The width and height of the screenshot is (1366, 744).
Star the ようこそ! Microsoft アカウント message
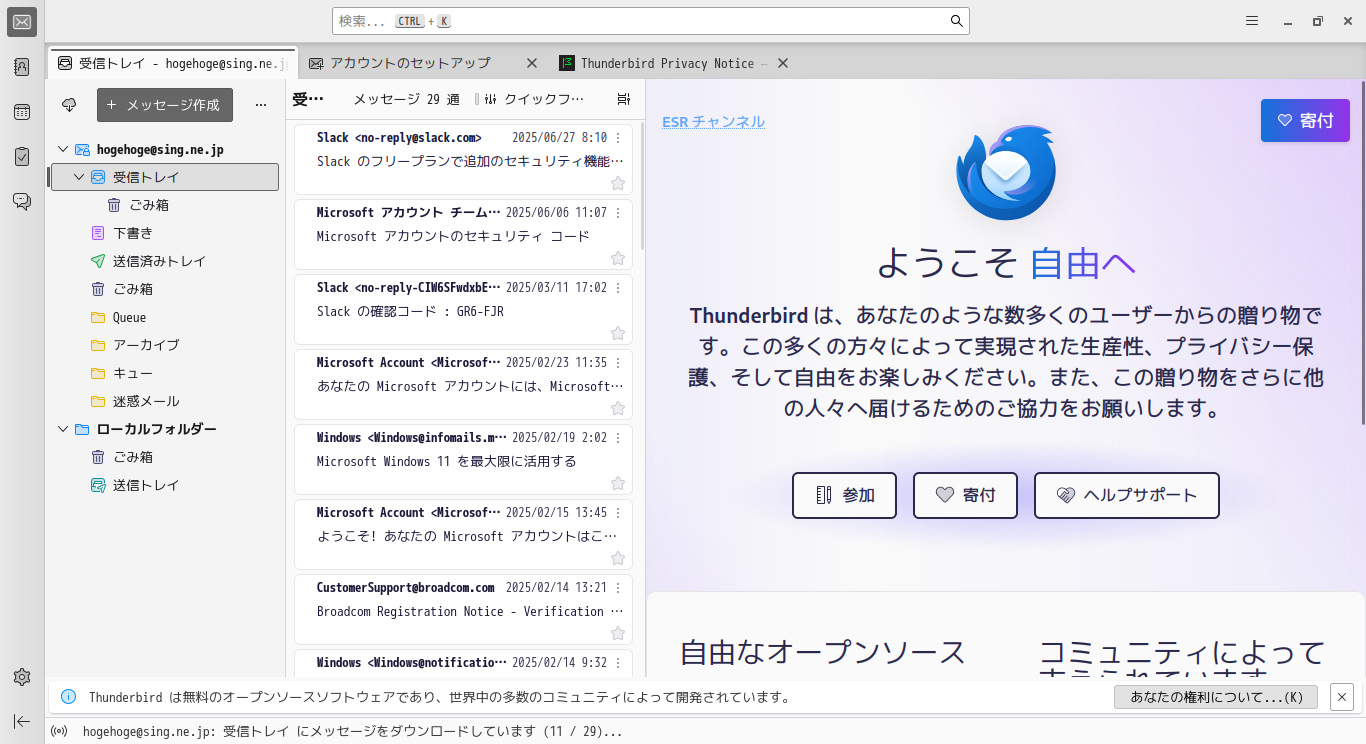pos(618,558)
